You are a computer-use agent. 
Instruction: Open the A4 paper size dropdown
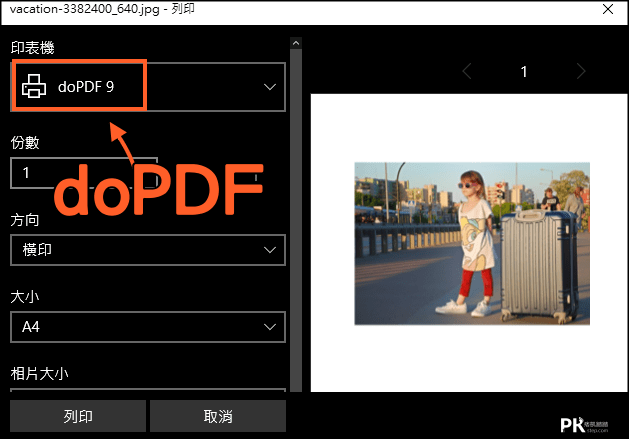(x=148, y=327)
